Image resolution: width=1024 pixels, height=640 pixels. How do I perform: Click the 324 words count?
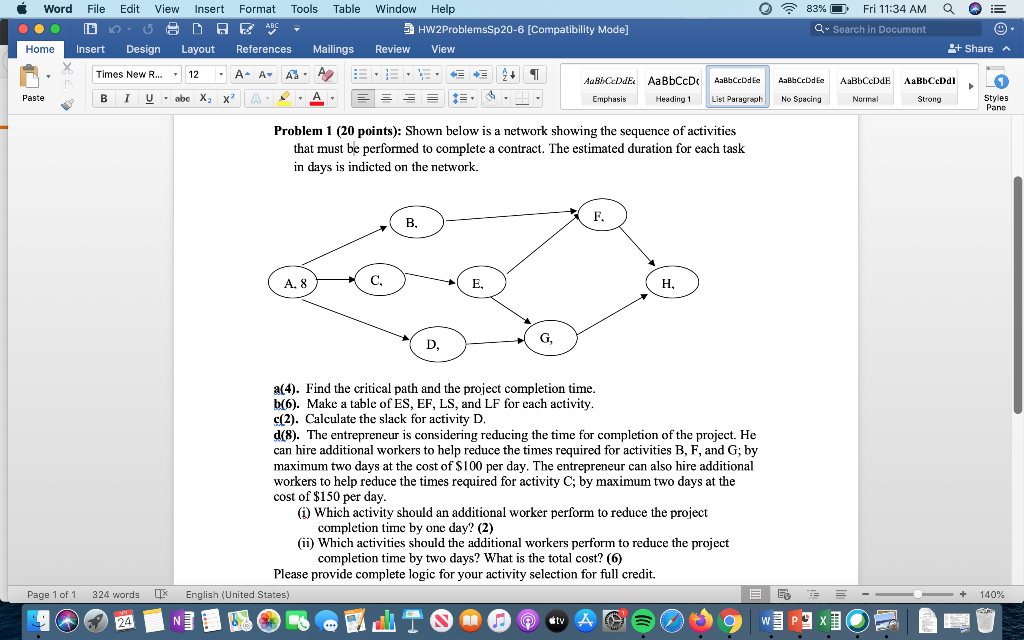pos(116,594)
